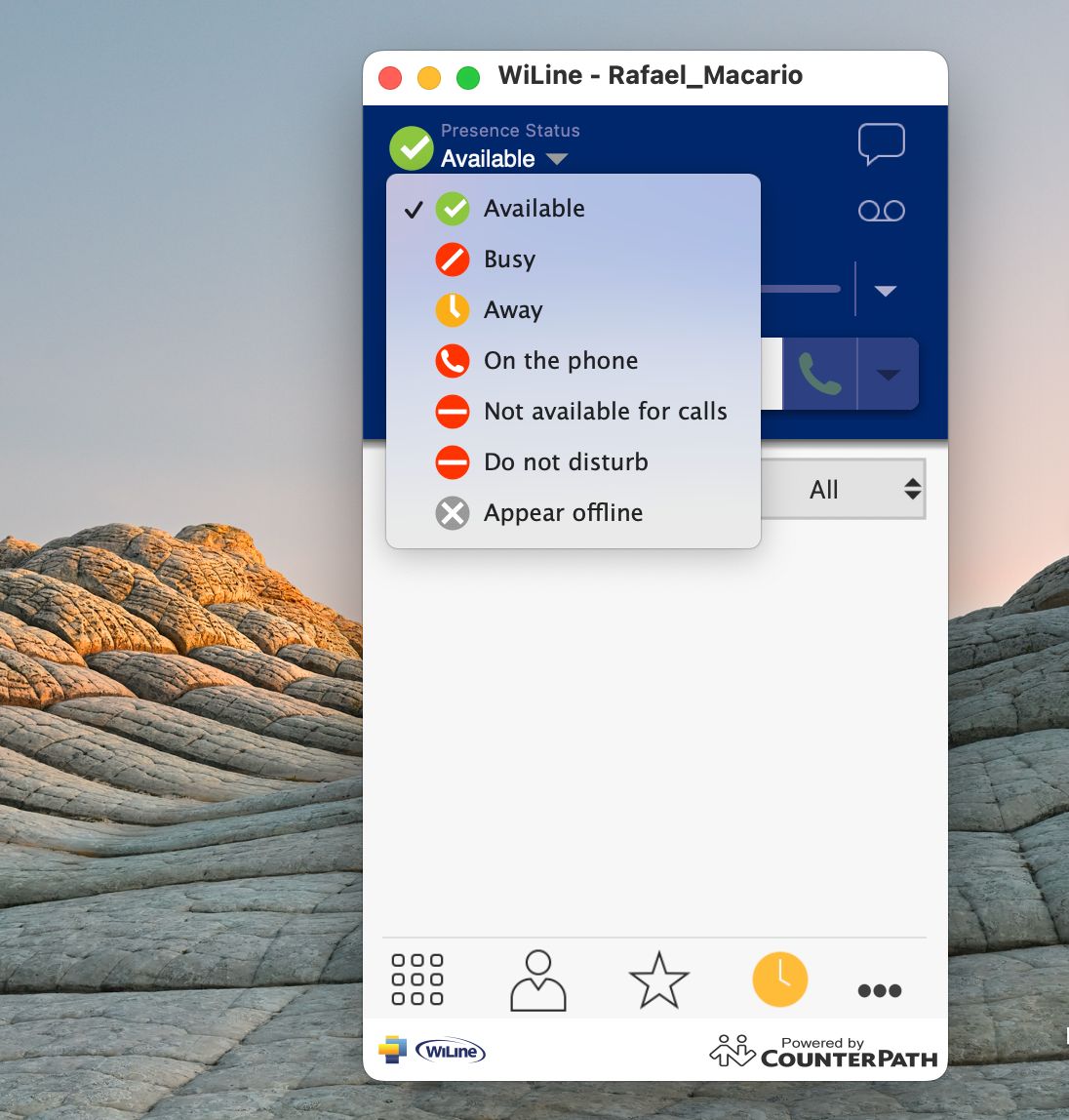Open the Favorites star view
The height and width of the screenshot is (1120, 1069).
click(659, 980)
